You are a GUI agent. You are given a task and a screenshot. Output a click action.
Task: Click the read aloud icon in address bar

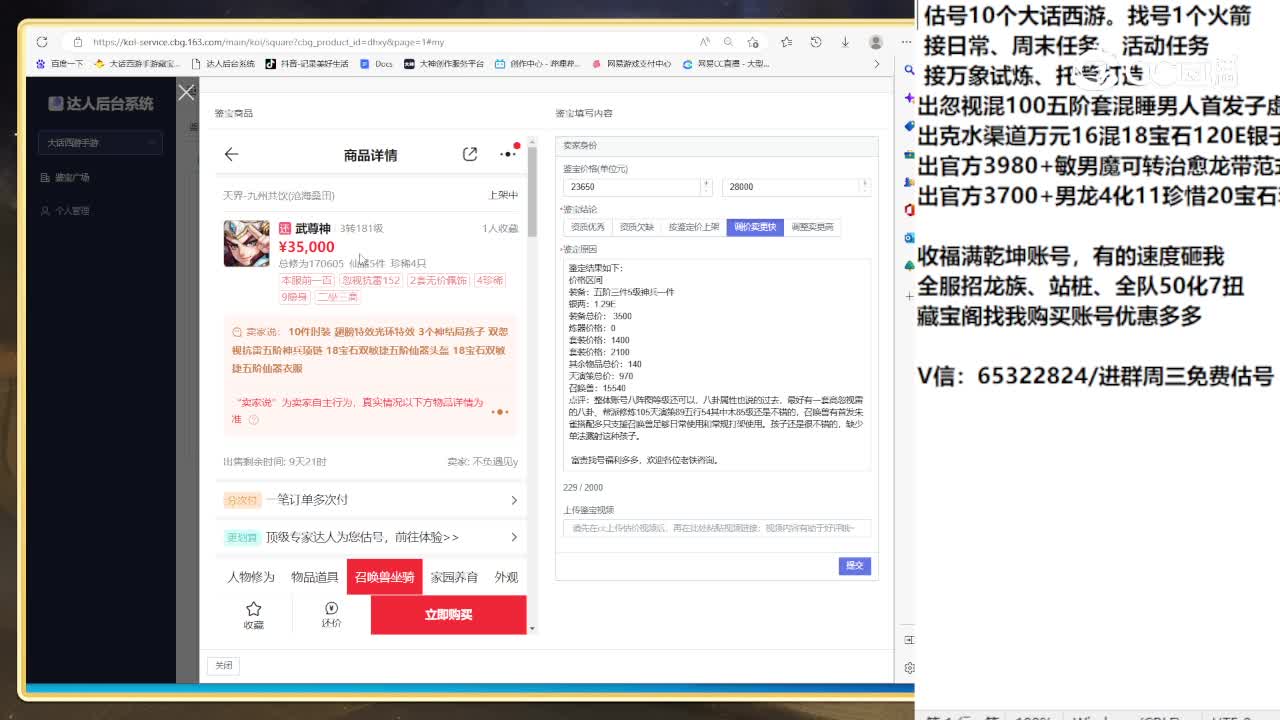click(x=705, y=42)
